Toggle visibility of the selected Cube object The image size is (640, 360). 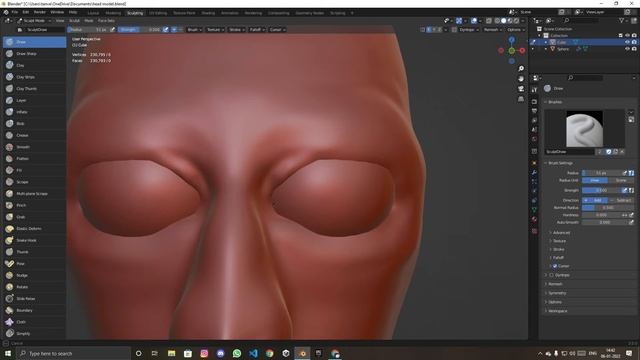coord(627,42)
